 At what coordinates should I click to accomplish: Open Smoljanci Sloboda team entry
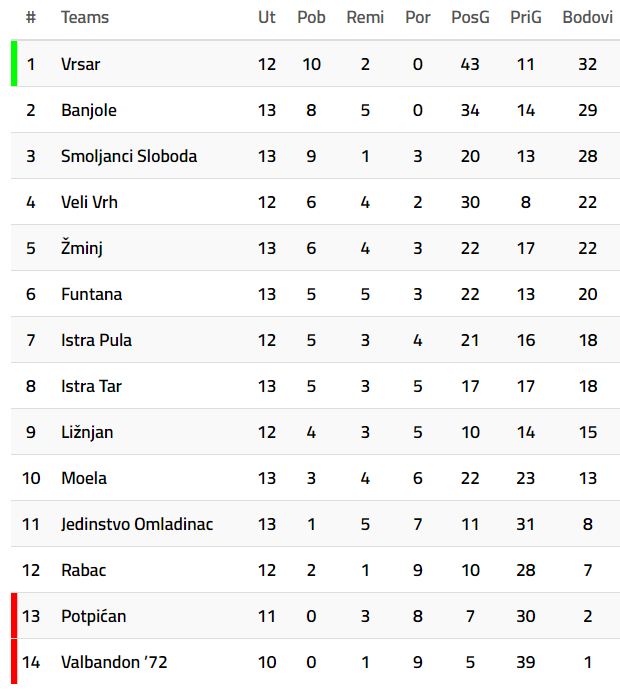(x=128, y=156)
